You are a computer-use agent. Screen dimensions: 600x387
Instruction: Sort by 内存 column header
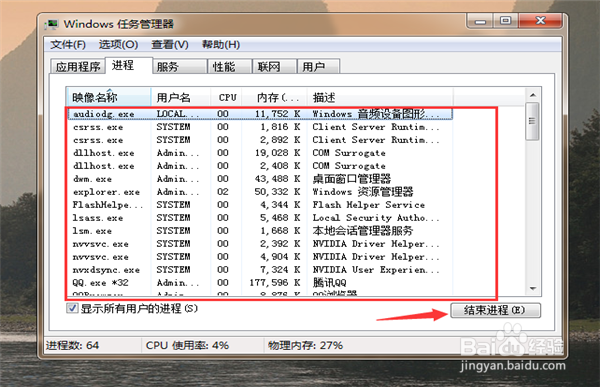click(x=275, y=97)
